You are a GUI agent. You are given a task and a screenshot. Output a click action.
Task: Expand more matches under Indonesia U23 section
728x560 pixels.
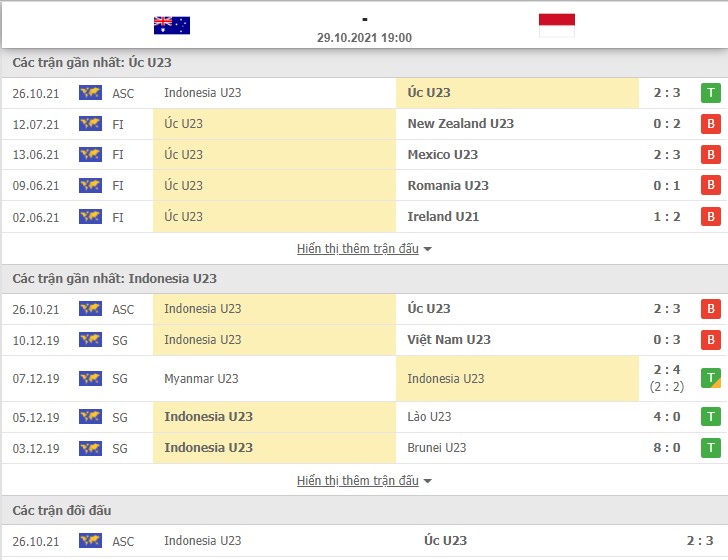point(364,481)
